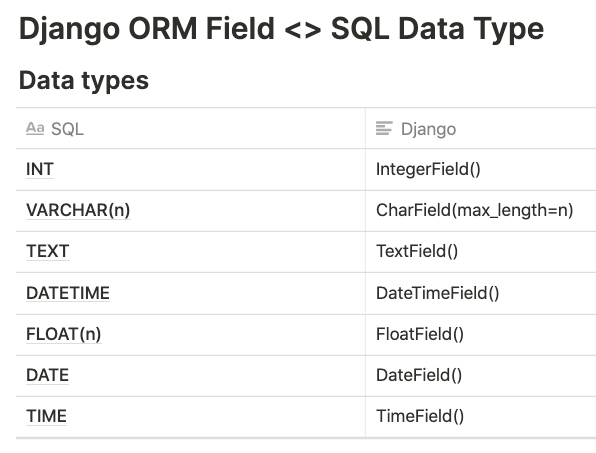The width and height of the screenshot is (596, 453).
Task: Open the TIME row entry
Action: coord(46,416)
